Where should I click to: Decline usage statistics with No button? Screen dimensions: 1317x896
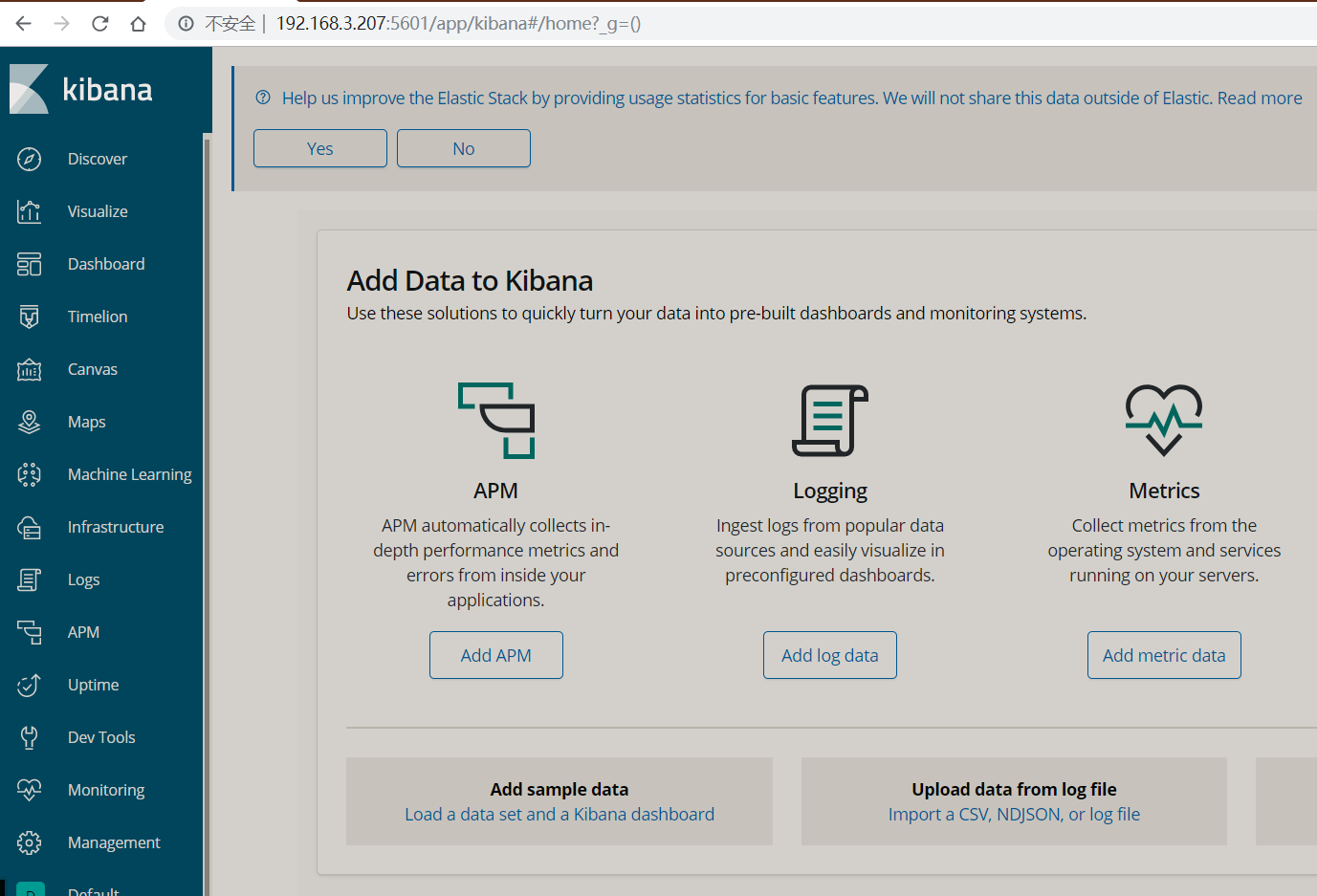pyautogui.click(x=464, y=148)
